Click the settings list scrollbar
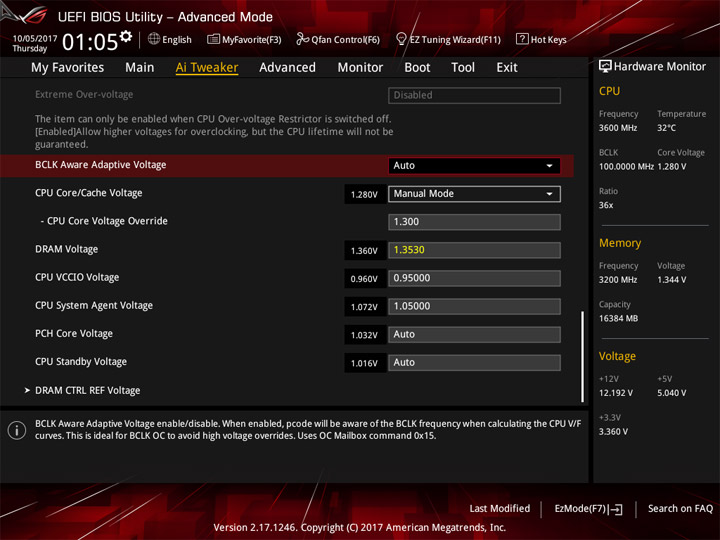Image resolution: width=720 pixels, height=540 pixels. (583, 357)
